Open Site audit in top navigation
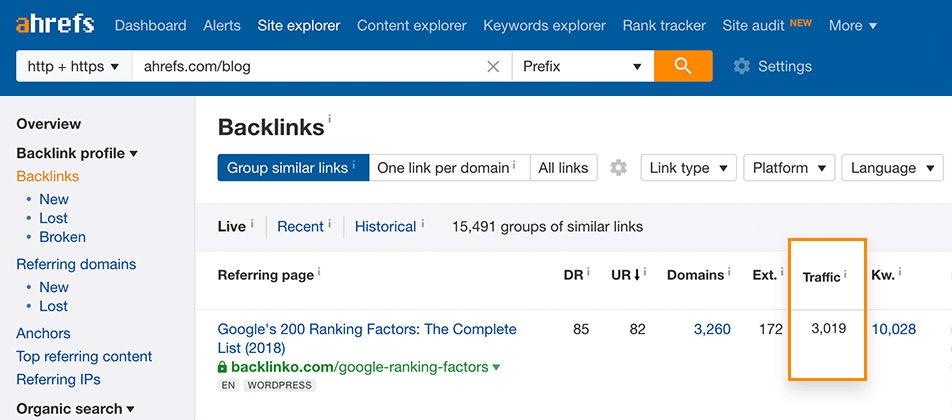The height and width of the screenshot is (420, 952). [754, 25]
